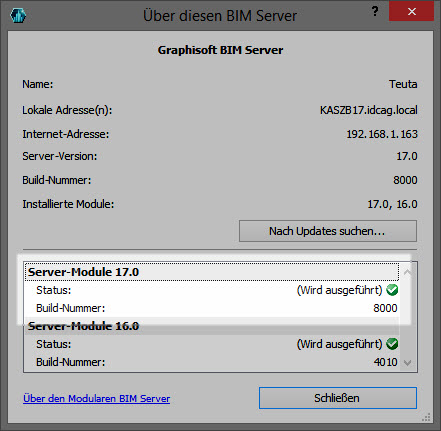
Task: Click the IP address 192.168.1.163
Action: click(x=382, y=134)
